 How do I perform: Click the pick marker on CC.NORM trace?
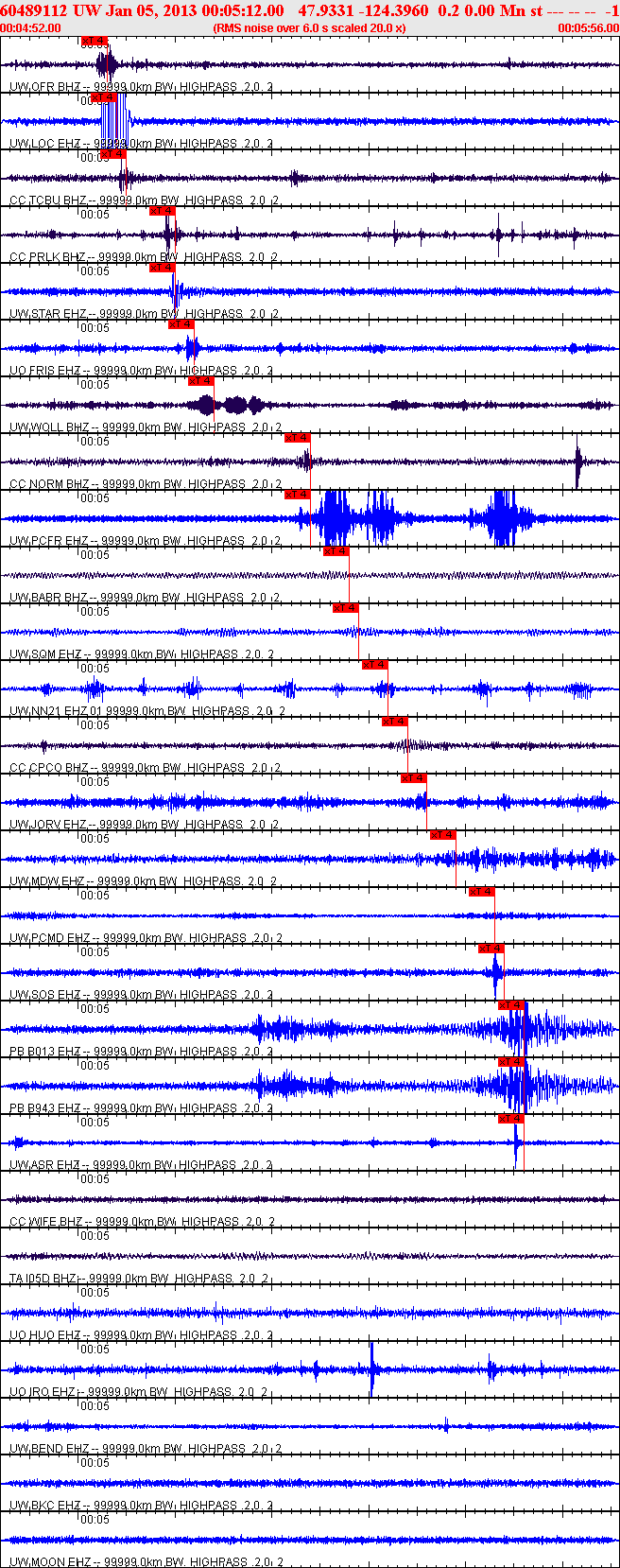click(x=298, y=438)
